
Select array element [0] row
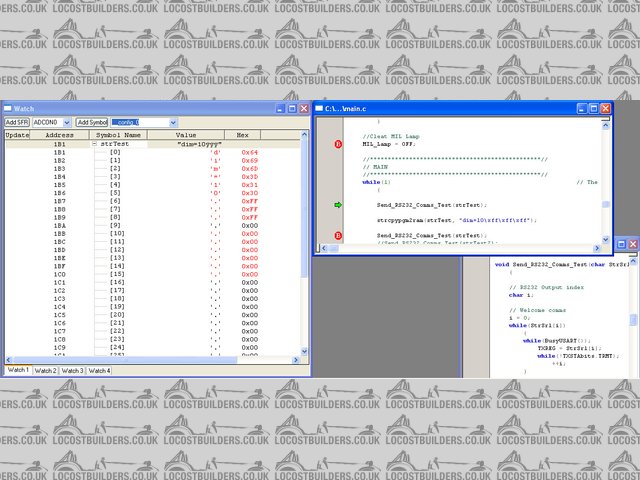[153, 152]
